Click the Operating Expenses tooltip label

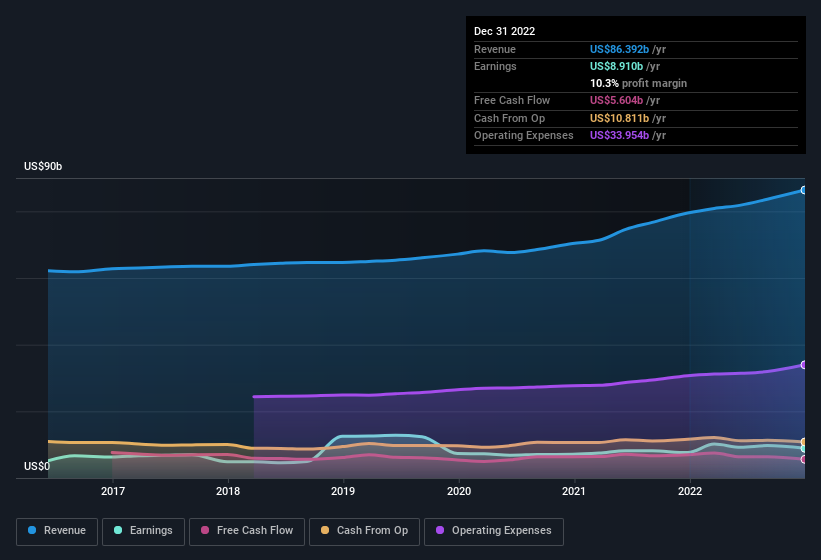(x=524, y=136)
